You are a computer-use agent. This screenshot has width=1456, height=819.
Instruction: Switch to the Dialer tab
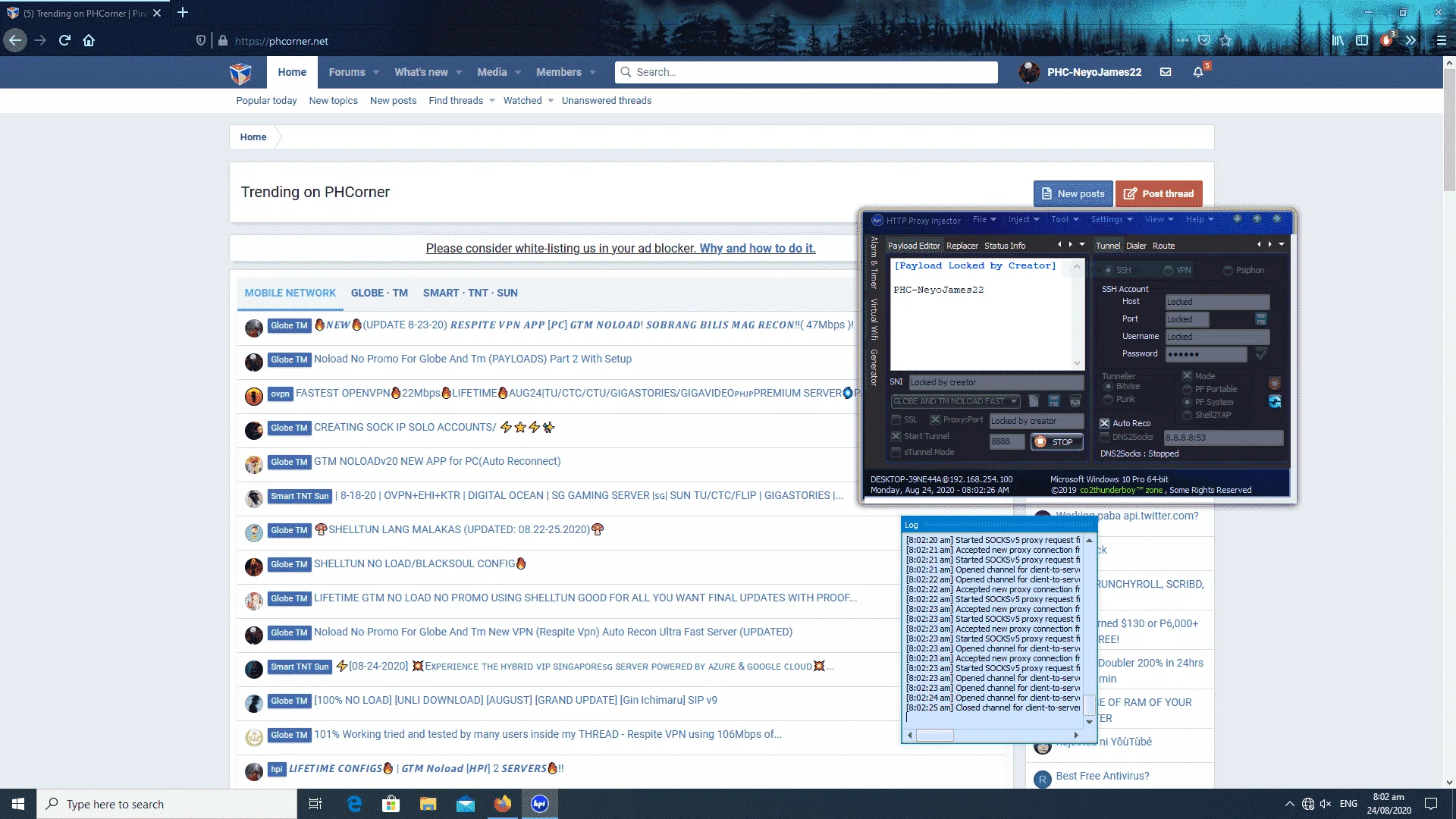pyautogui.click(x=1136, y=246)
